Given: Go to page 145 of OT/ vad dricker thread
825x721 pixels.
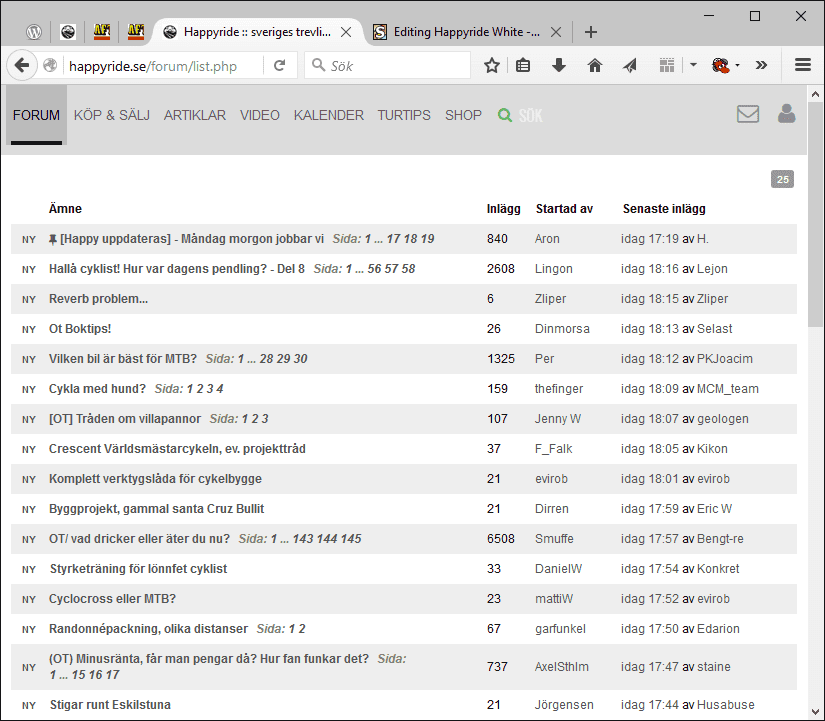Looking at the screenshot, I should coord(351,539).
